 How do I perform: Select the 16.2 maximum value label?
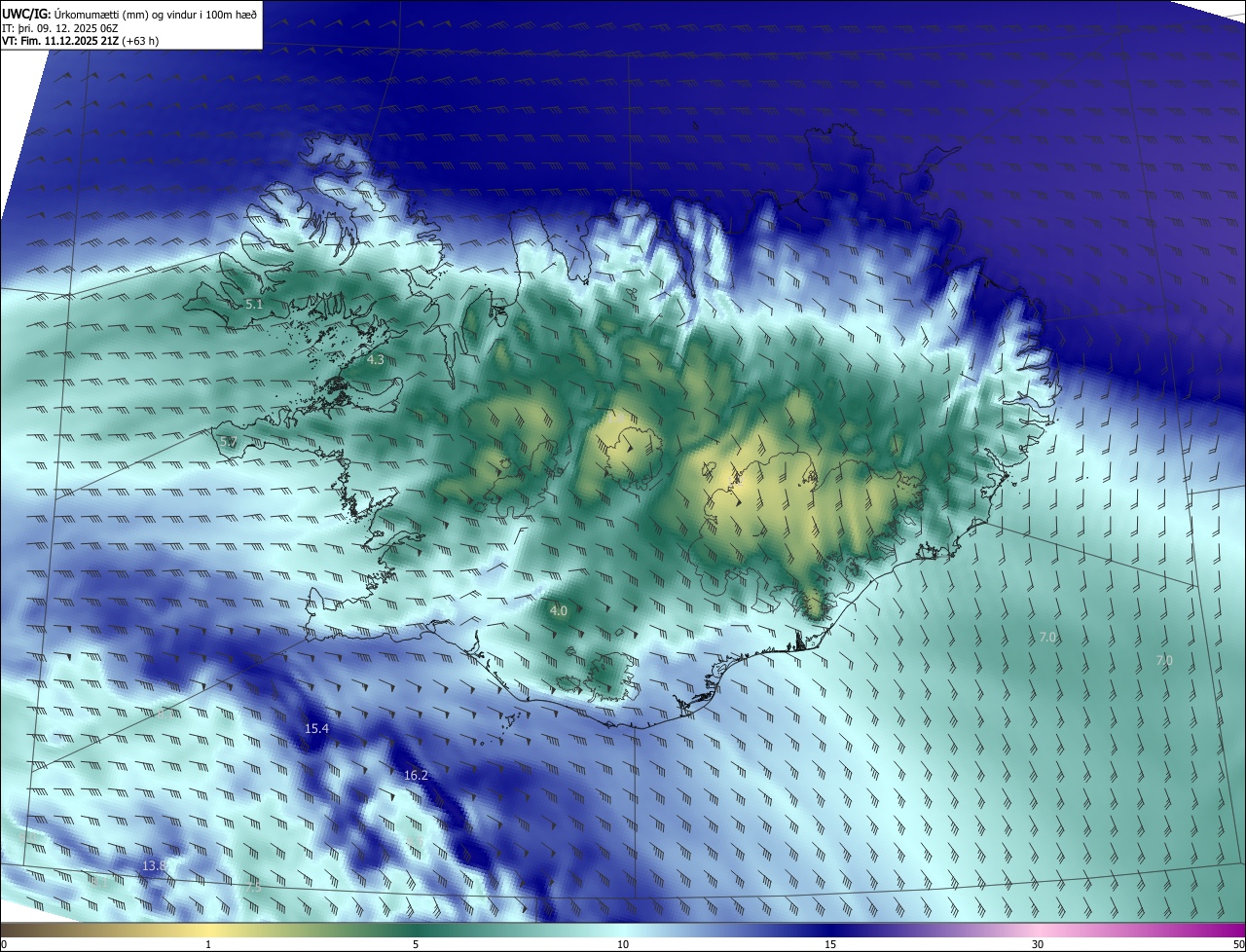[x=416, y=775]
